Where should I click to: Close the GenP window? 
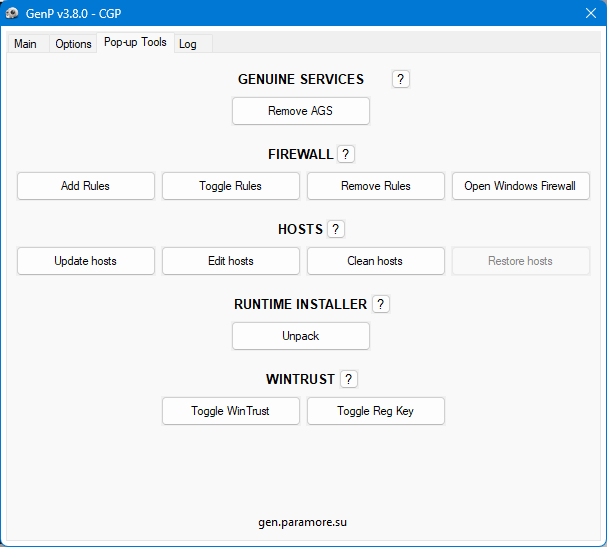[591, 13]
